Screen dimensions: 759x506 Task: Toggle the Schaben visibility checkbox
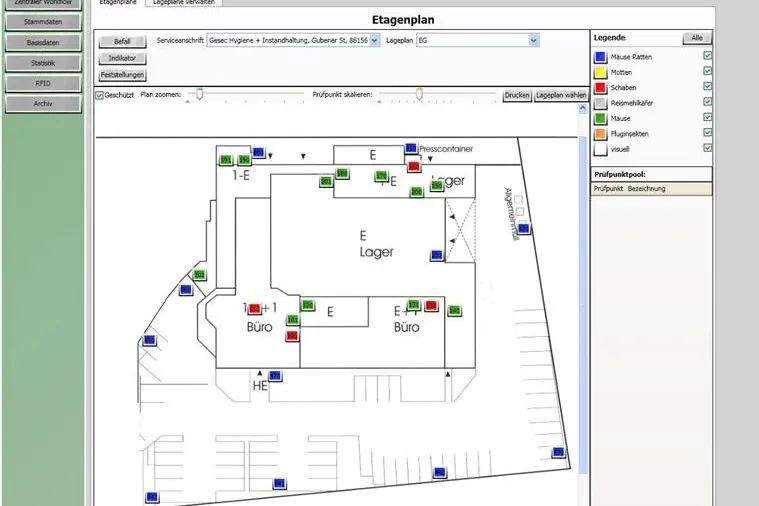pyautogui.click(x=707, y=86)
